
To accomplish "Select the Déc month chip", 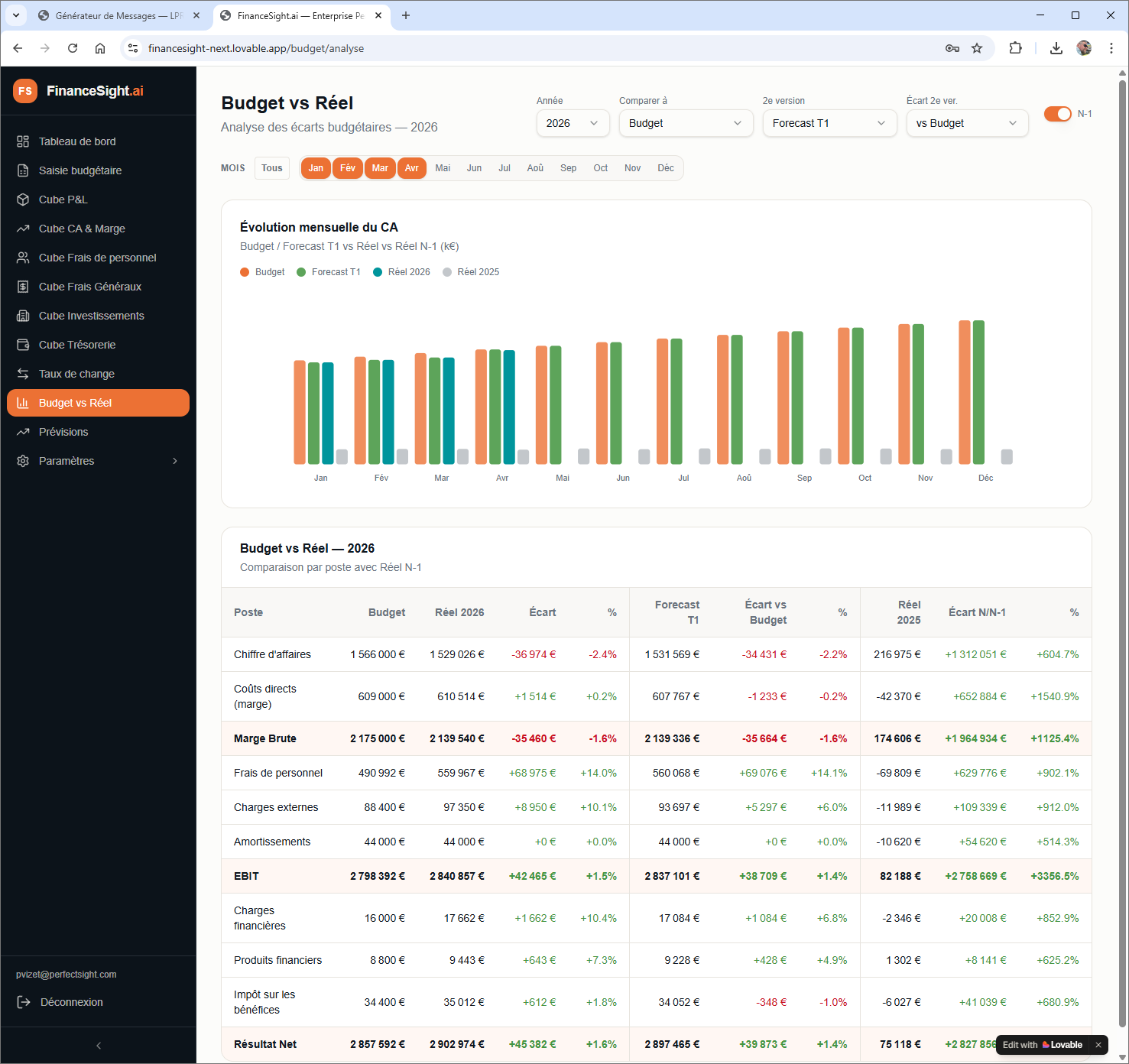I will click(x=666, y=168).
